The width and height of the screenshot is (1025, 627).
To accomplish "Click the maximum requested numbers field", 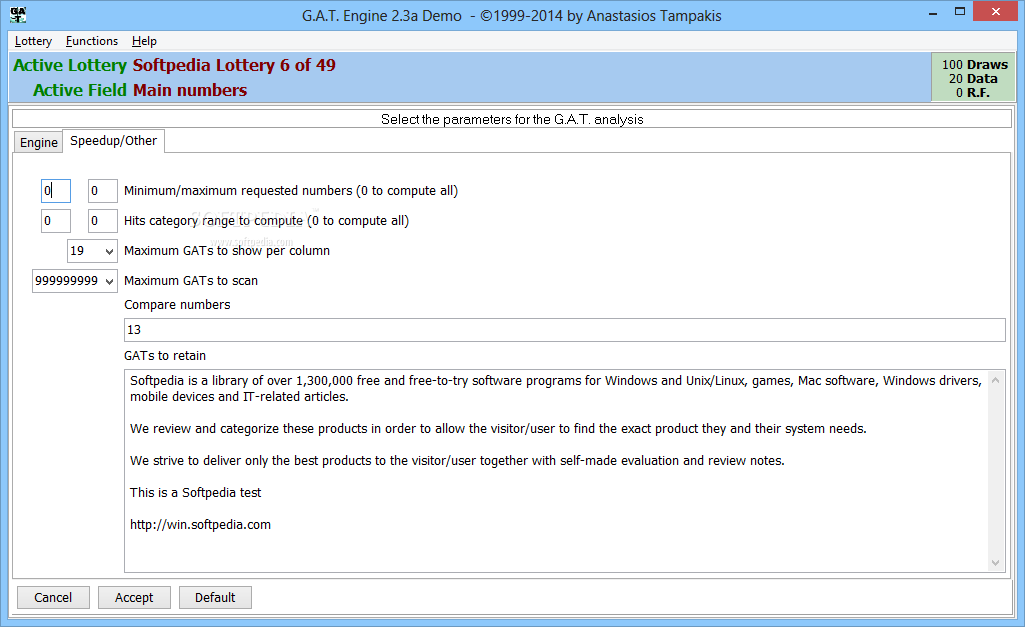I will [x=103, y=191].
